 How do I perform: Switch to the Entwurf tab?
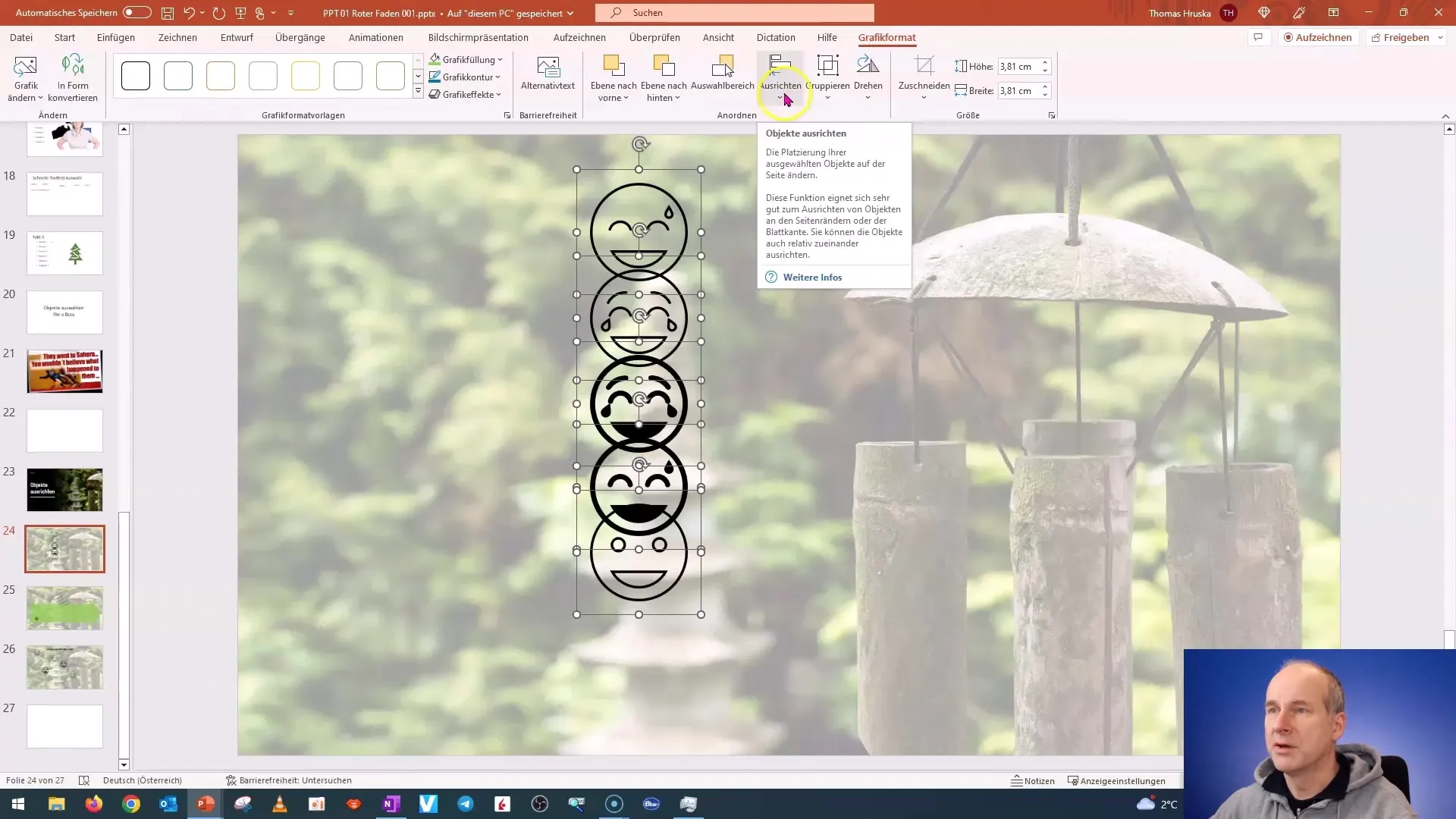point(237,37)
